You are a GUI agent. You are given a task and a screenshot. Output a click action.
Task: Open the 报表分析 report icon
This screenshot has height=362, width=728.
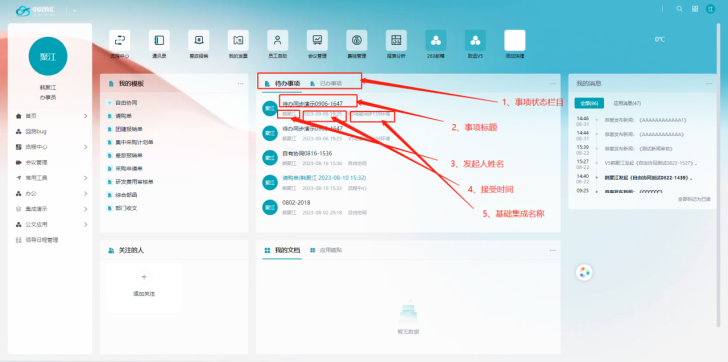tap(396, 40)
